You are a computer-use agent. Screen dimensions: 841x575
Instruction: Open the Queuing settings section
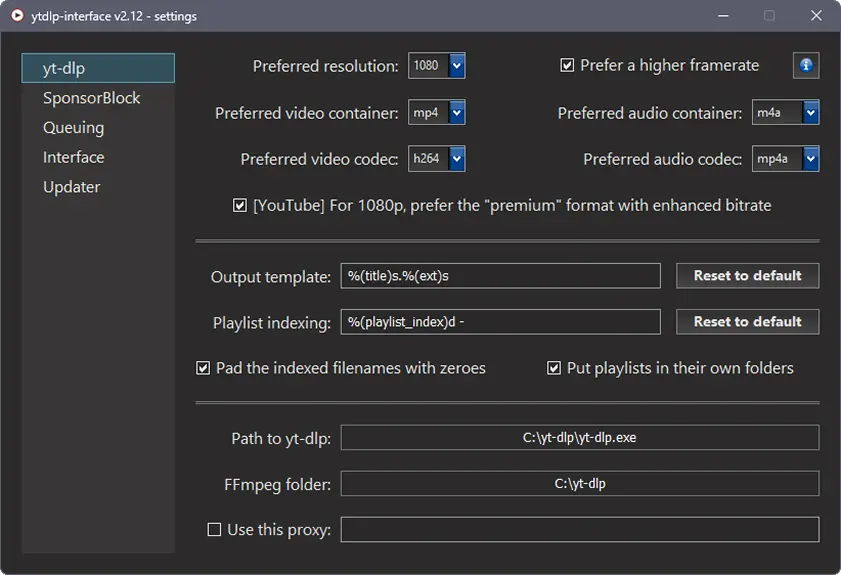tap(73, 128)
